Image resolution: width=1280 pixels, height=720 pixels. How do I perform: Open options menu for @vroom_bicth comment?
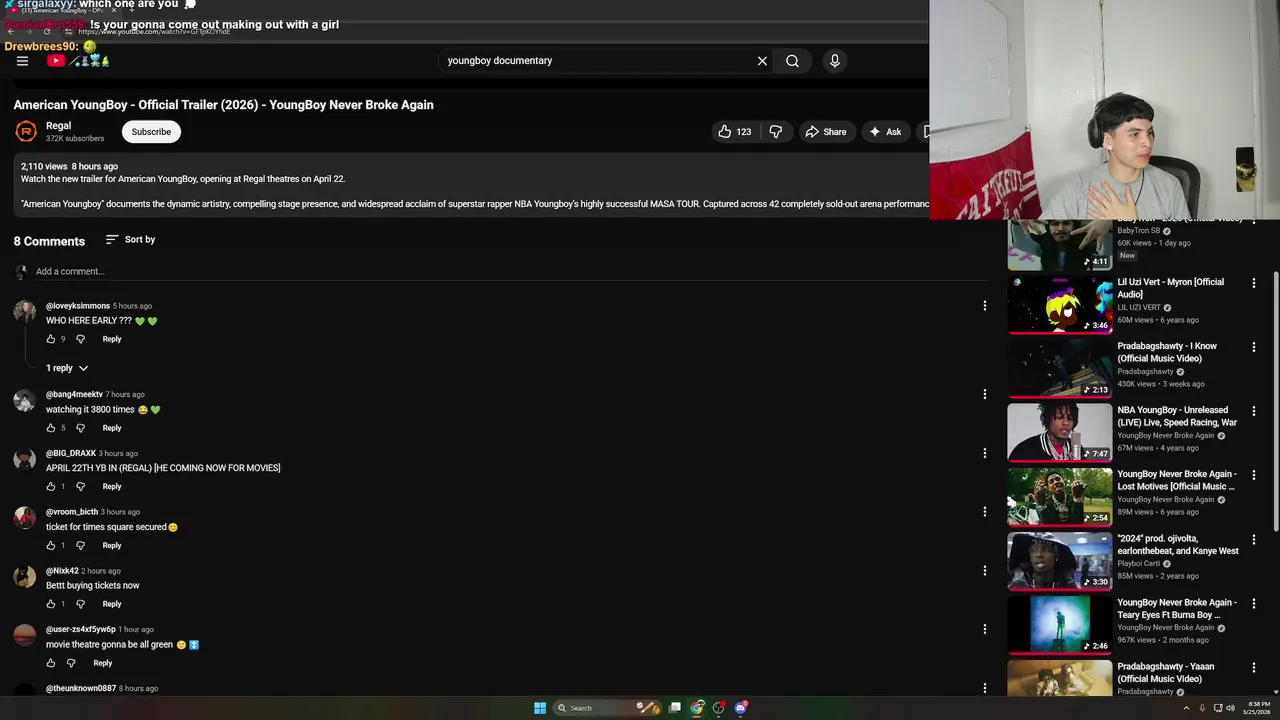coord(984,512)
